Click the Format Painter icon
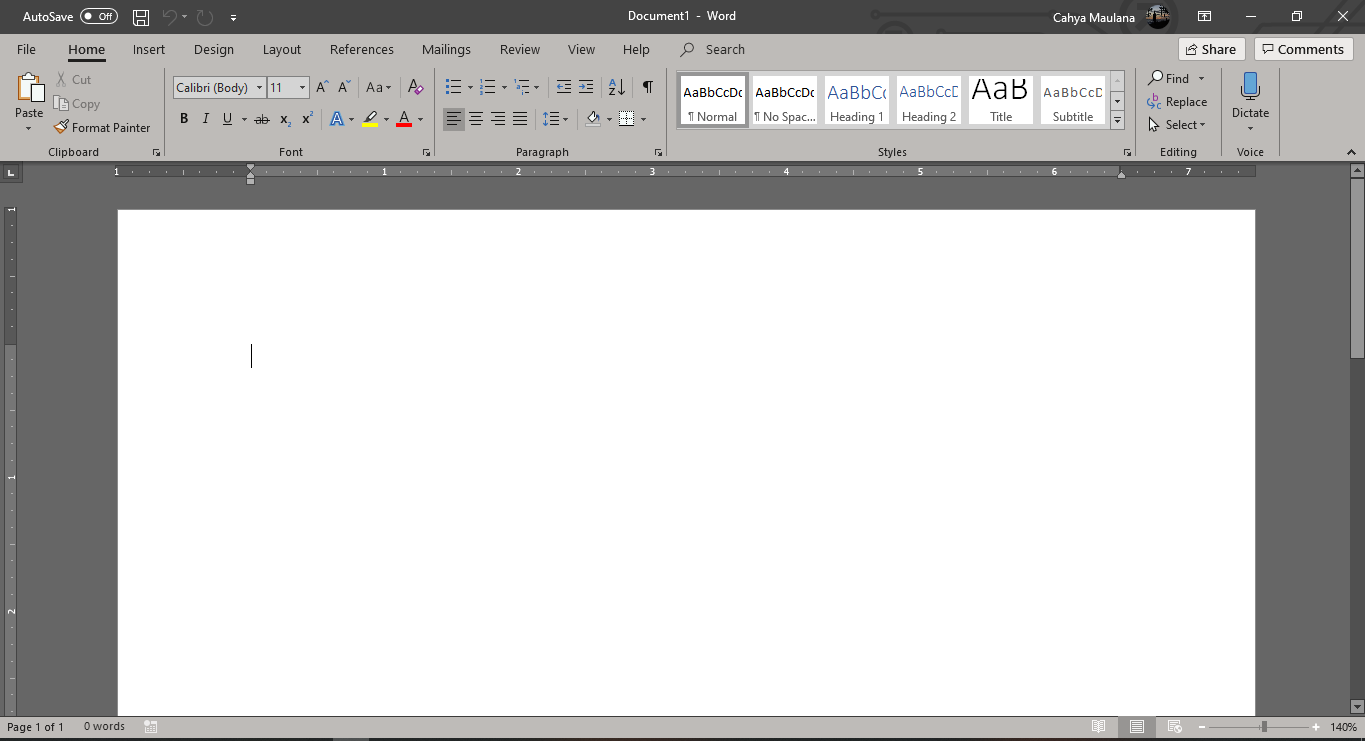1365x741 pixels. click(60, 127)
